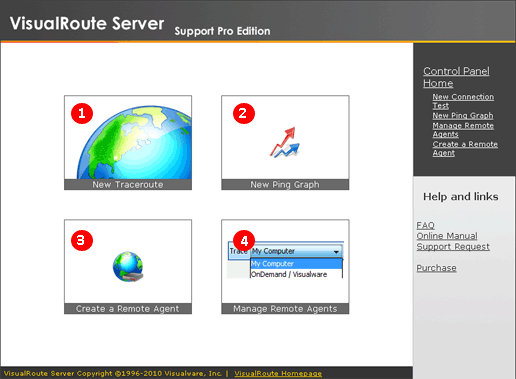Click the Create a Remote Agent label bar
Image resolution: width=516 pixels, height=379 pixels.
(128, 309)
